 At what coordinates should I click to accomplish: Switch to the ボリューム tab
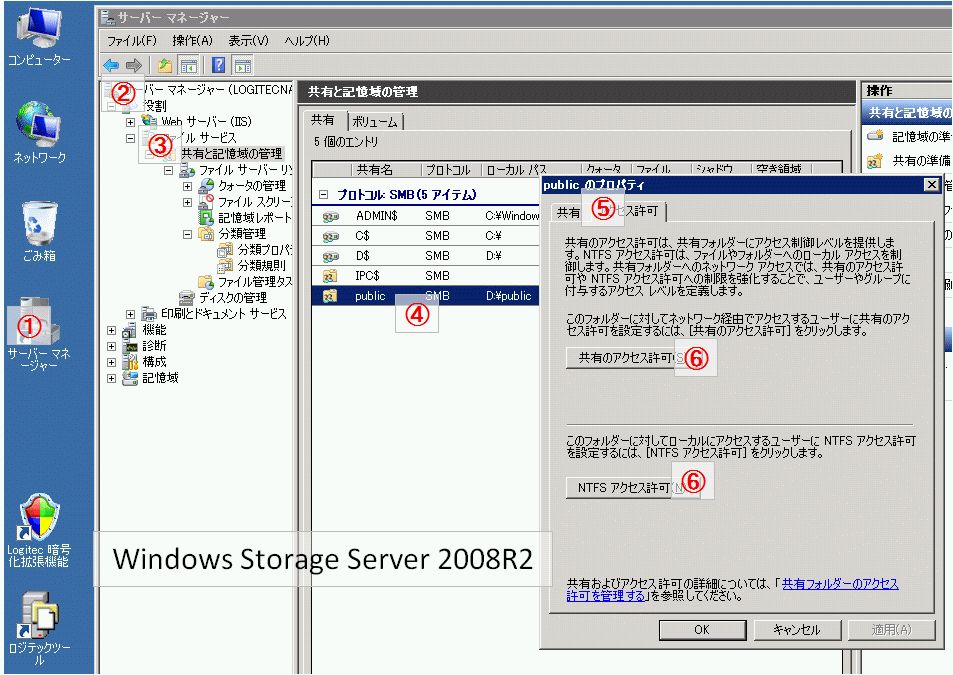[375, 122]
